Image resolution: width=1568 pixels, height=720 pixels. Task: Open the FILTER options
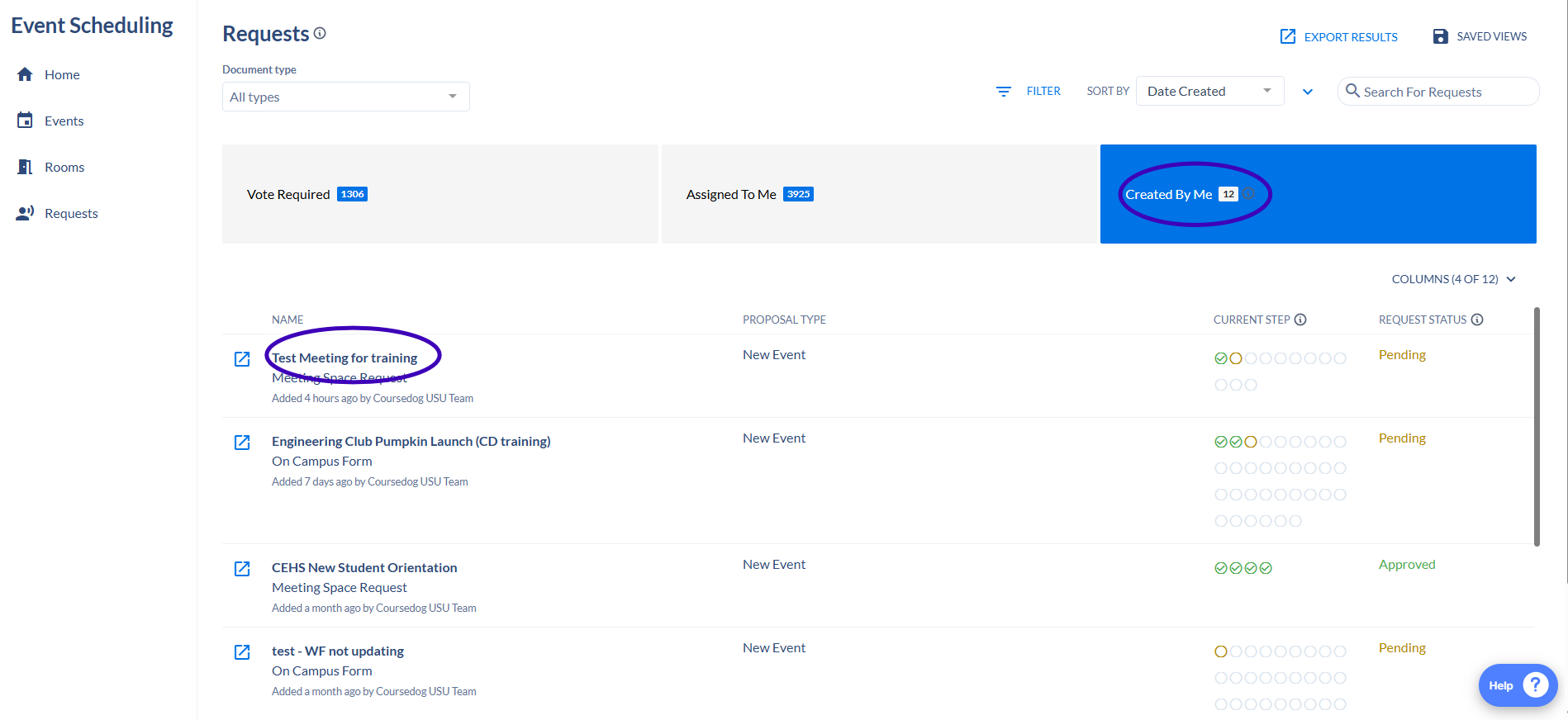(x=1043, y=91)
